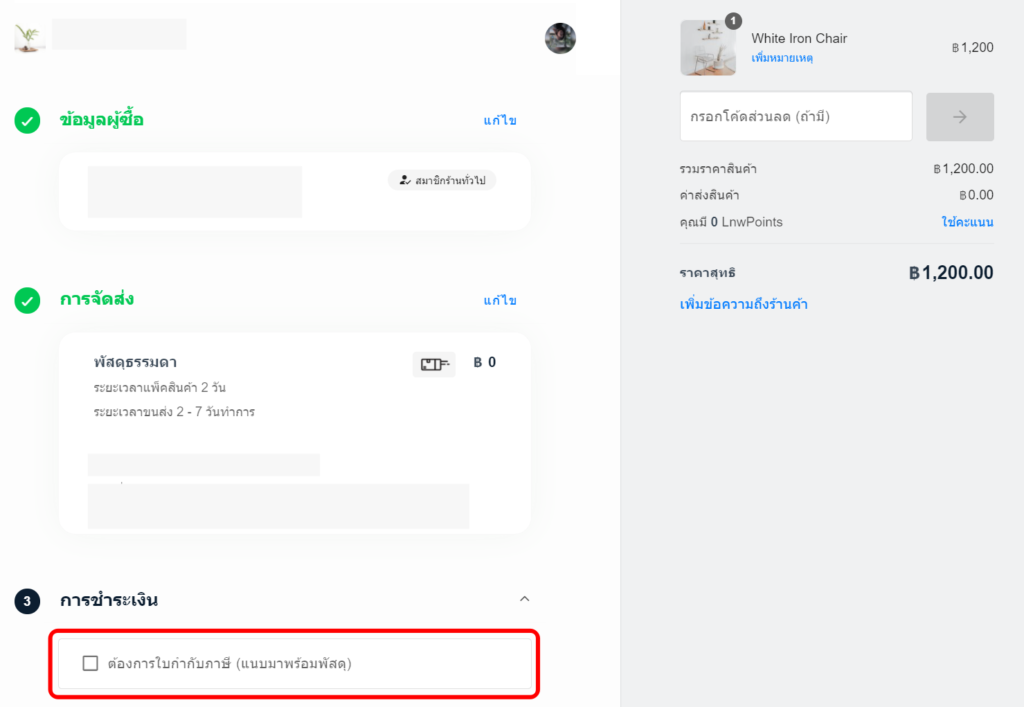Click the step 3 number circle
The height and width of the screenshot is (707, 1024).
click(x=27, y=601)
